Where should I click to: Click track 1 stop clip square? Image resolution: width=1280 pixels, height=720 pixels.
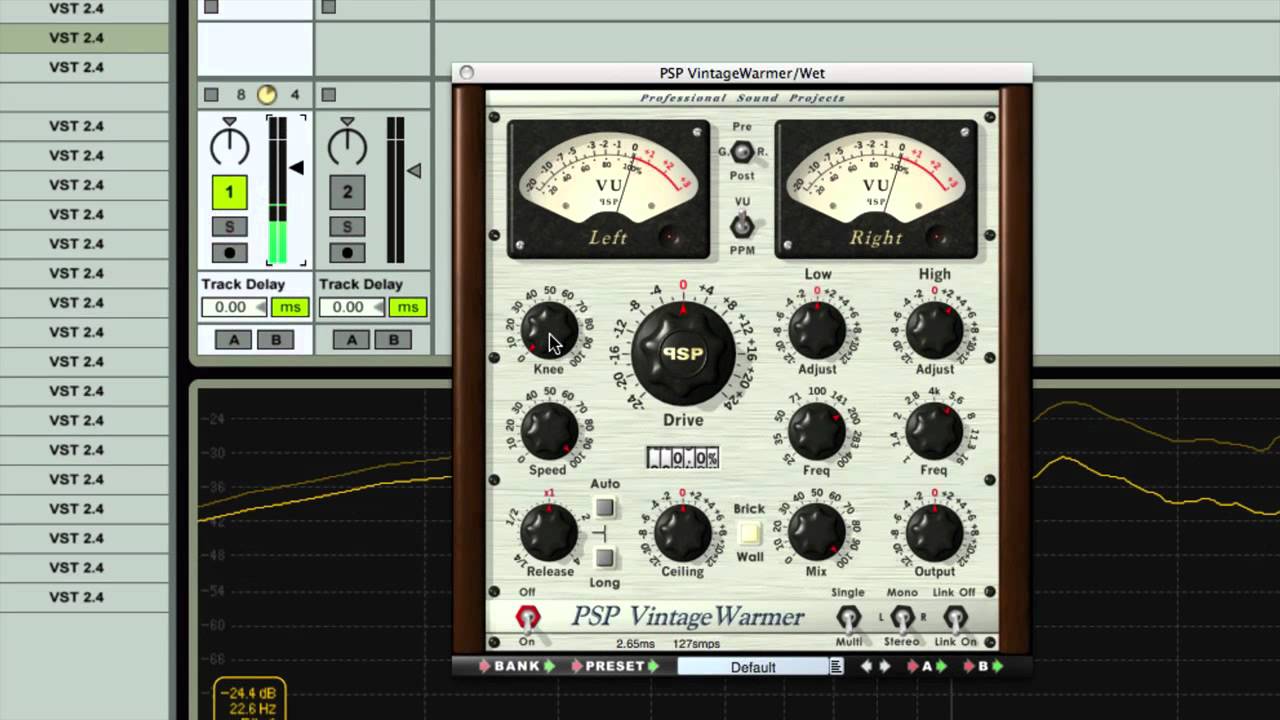[211, 95]
